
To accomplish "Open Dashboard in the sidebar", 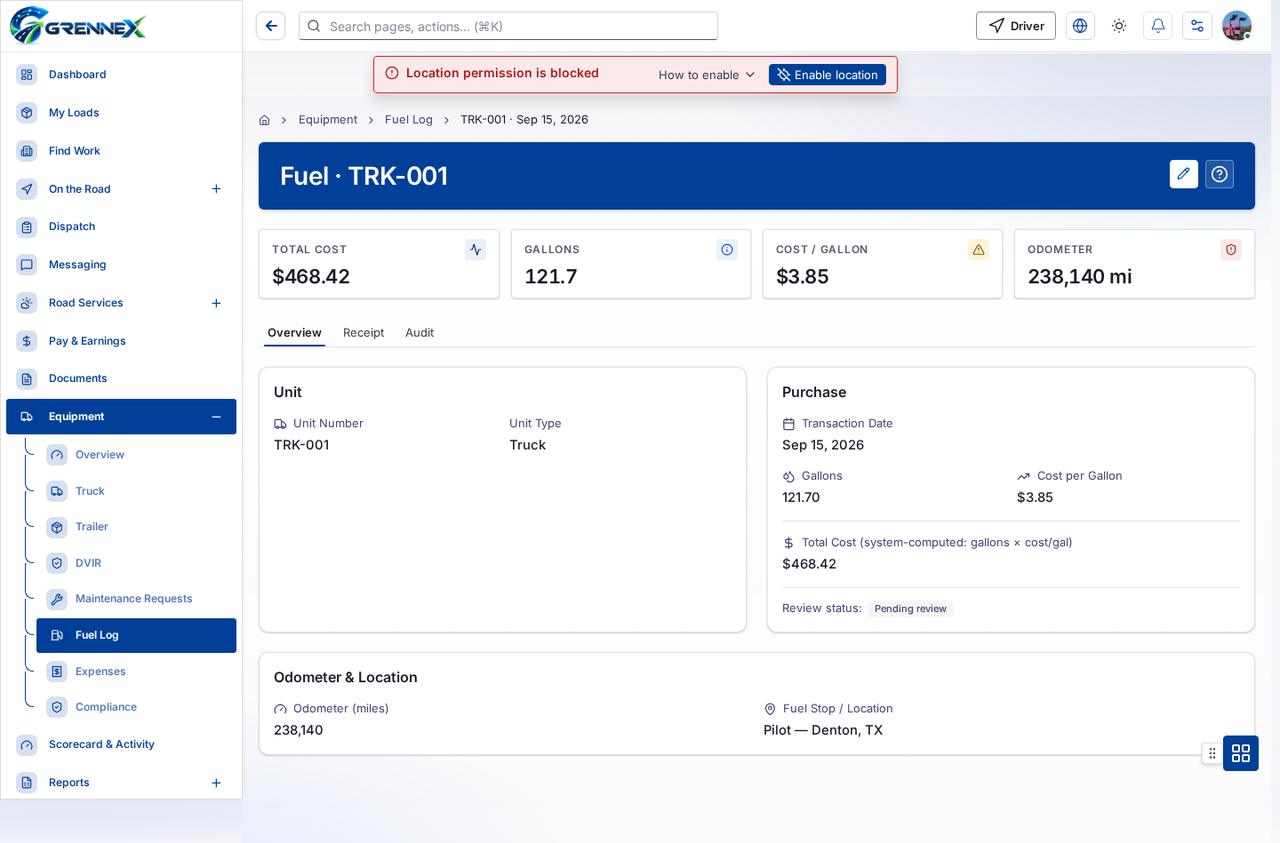I will point(121,75).
